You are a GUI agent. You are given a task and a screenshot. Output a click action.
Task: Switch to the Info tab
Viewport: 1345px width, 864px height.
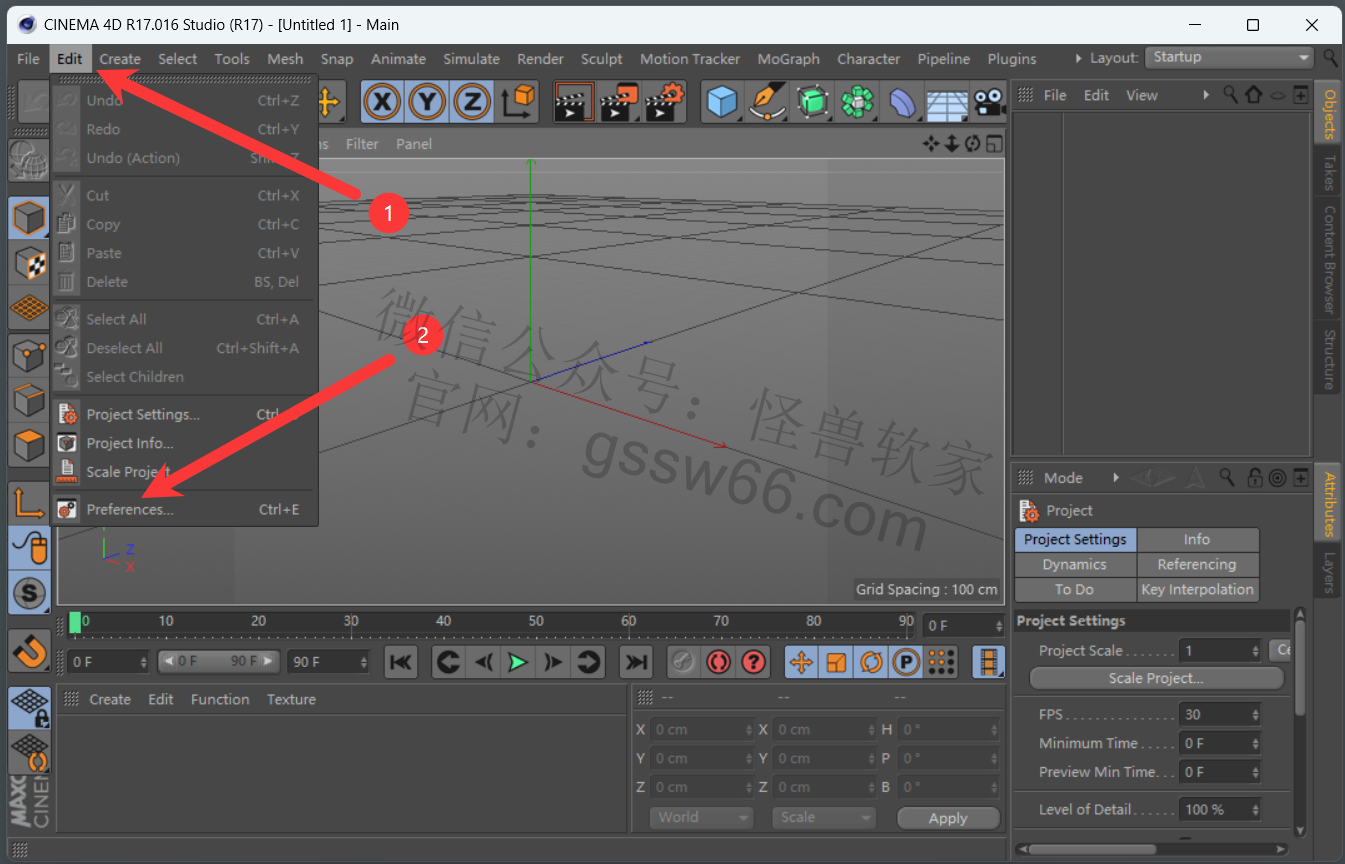[1197, 539]
